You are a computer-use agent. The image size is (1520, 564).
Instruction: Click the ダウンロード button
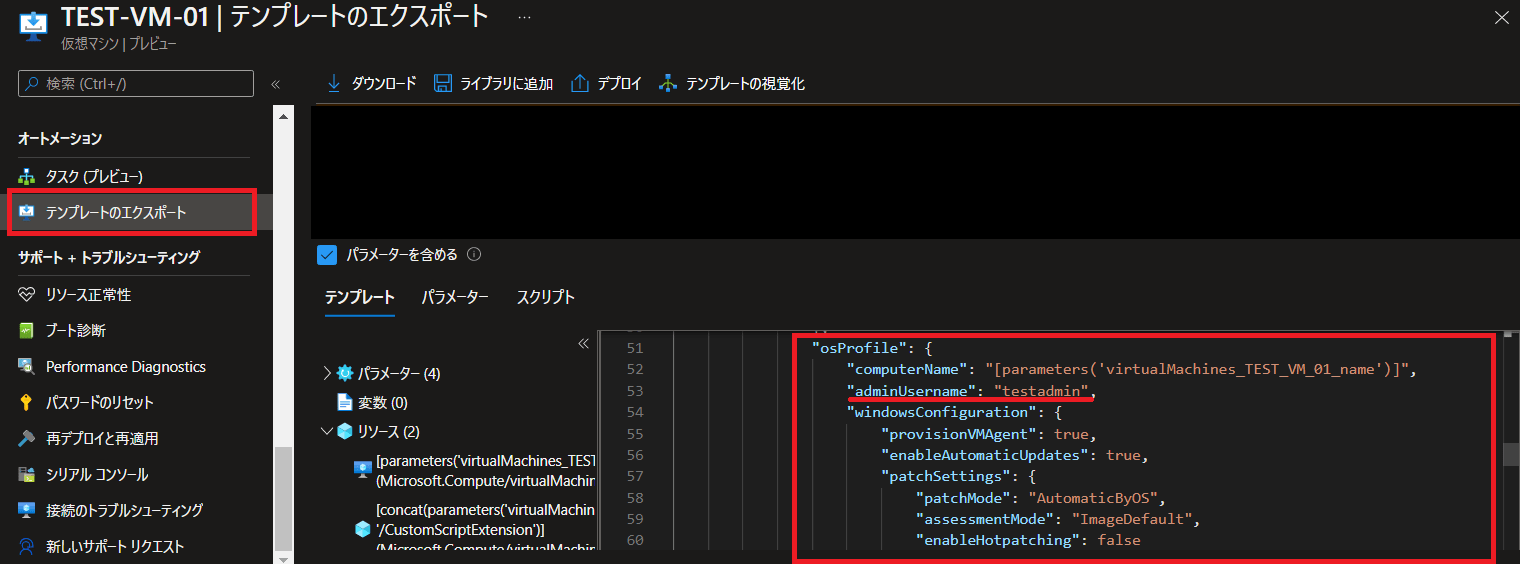tap(371, 84)
